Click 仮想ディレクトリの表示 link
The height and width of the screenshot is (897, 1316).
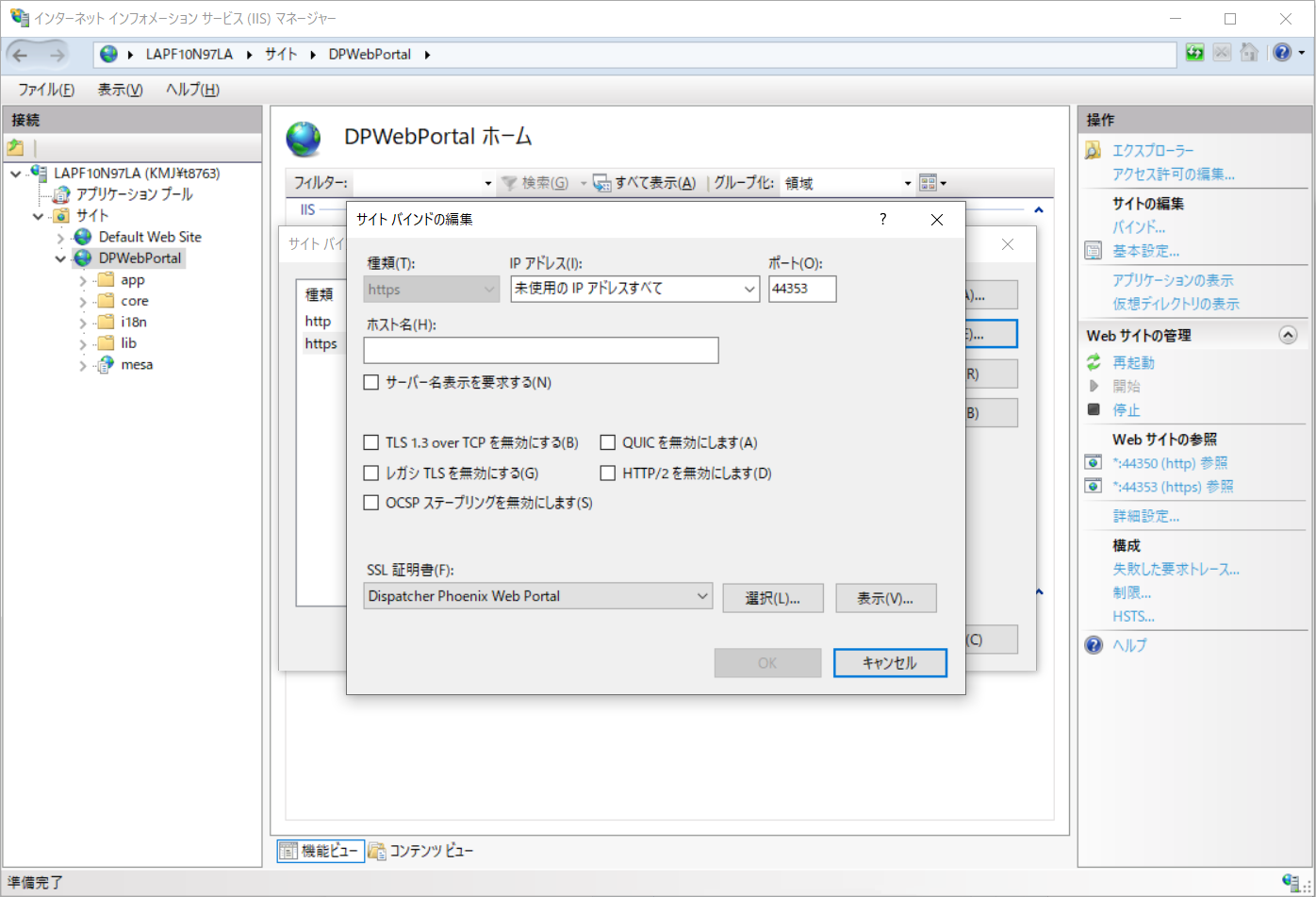coord(1176,304)
